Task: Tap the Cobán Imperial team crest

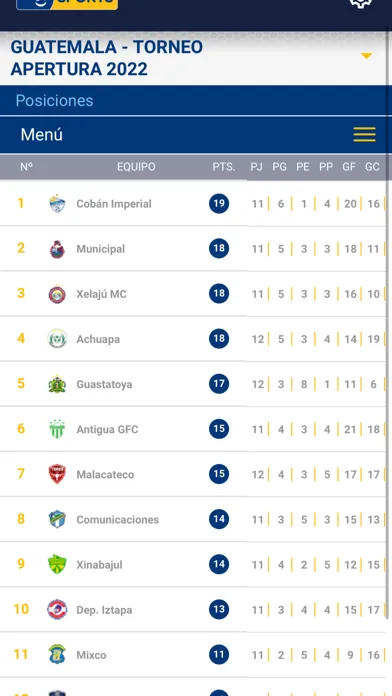Action: click(57, 204)
